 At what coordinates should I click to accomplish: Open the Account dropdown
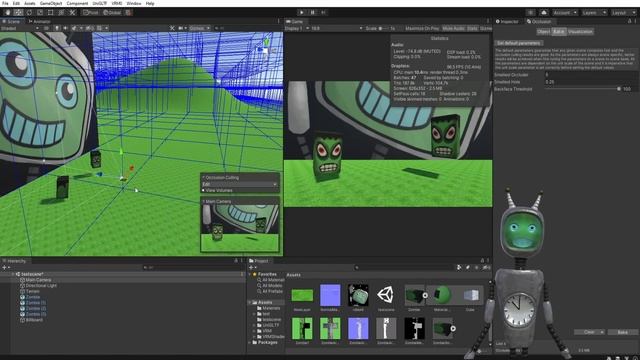coord(565,13)
